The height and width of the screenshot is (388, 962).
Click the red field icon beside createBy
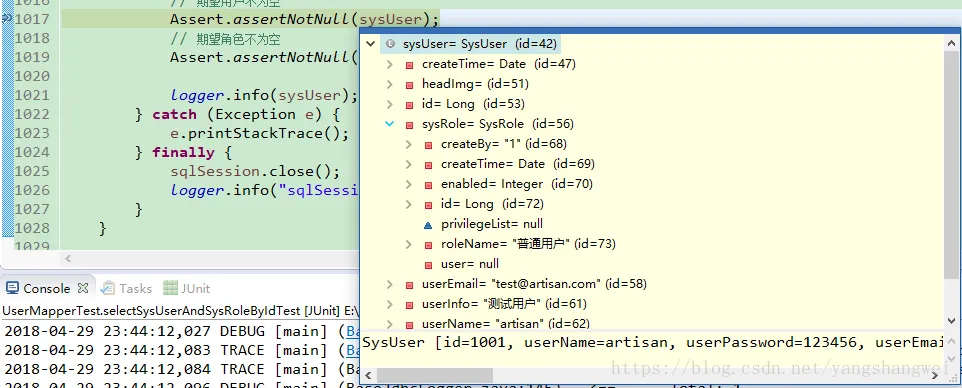click(x=428, y=144)
